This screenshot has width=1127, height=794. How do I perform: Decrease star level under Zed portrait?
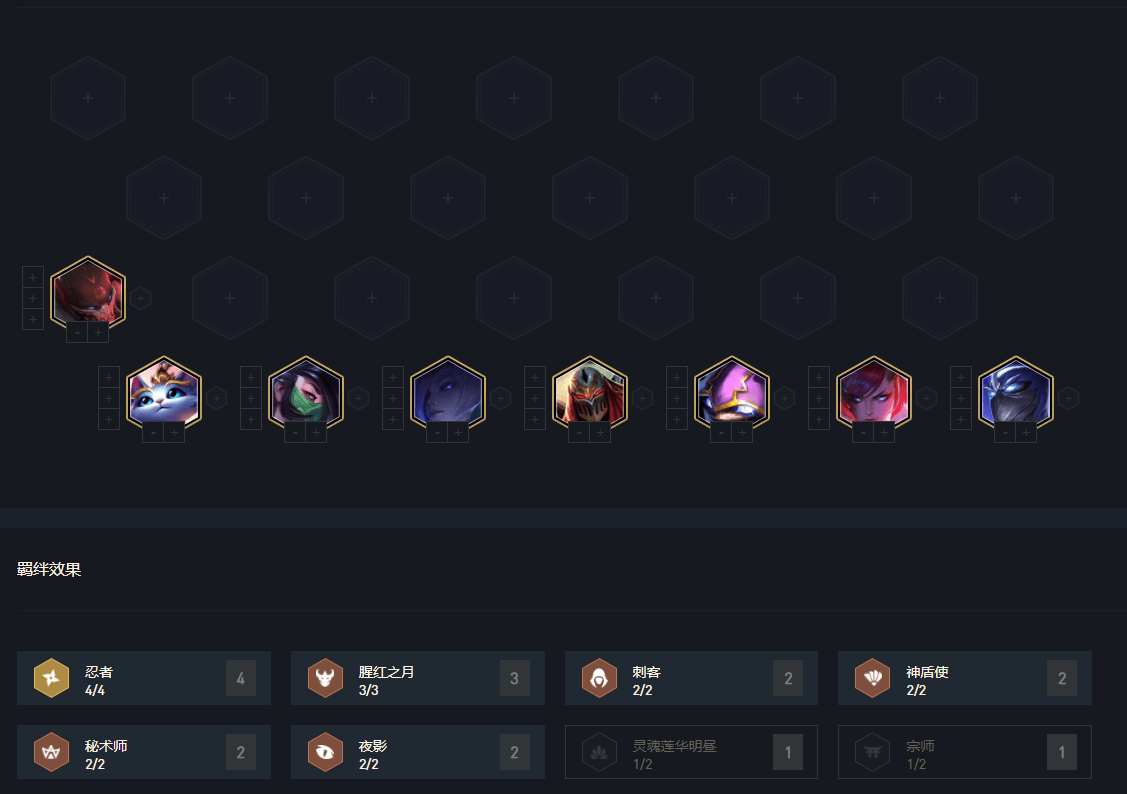coord(579,433)
